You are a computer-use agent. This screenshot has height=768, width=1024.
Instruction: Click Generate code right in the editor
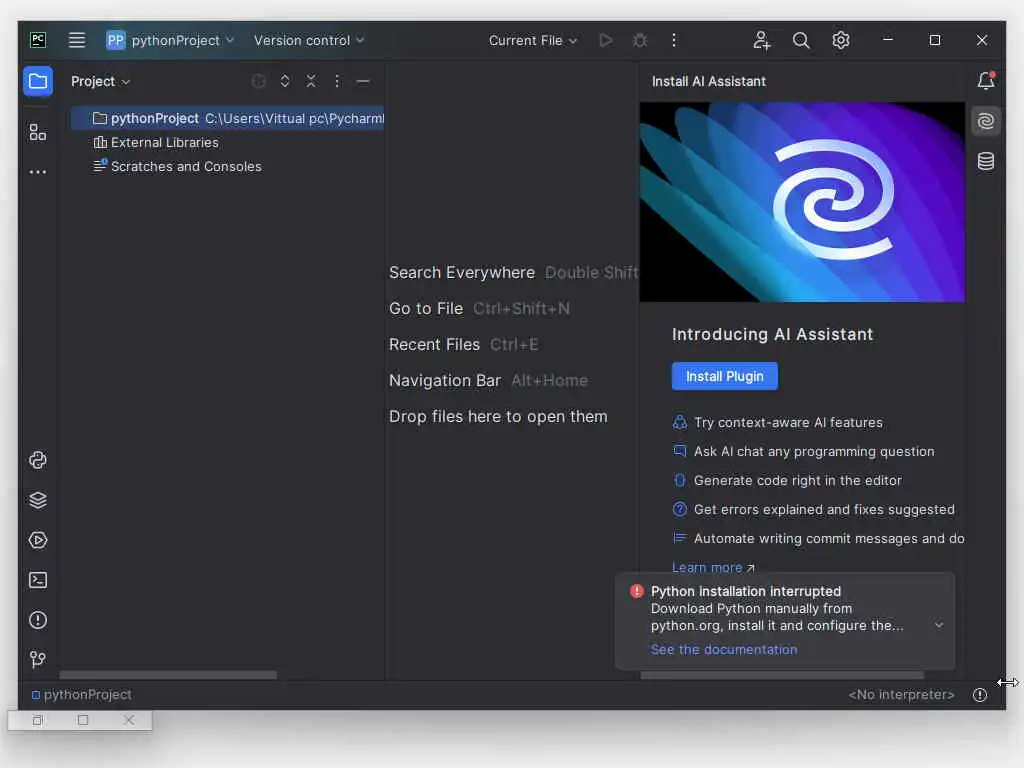click(x=797, y=481)
